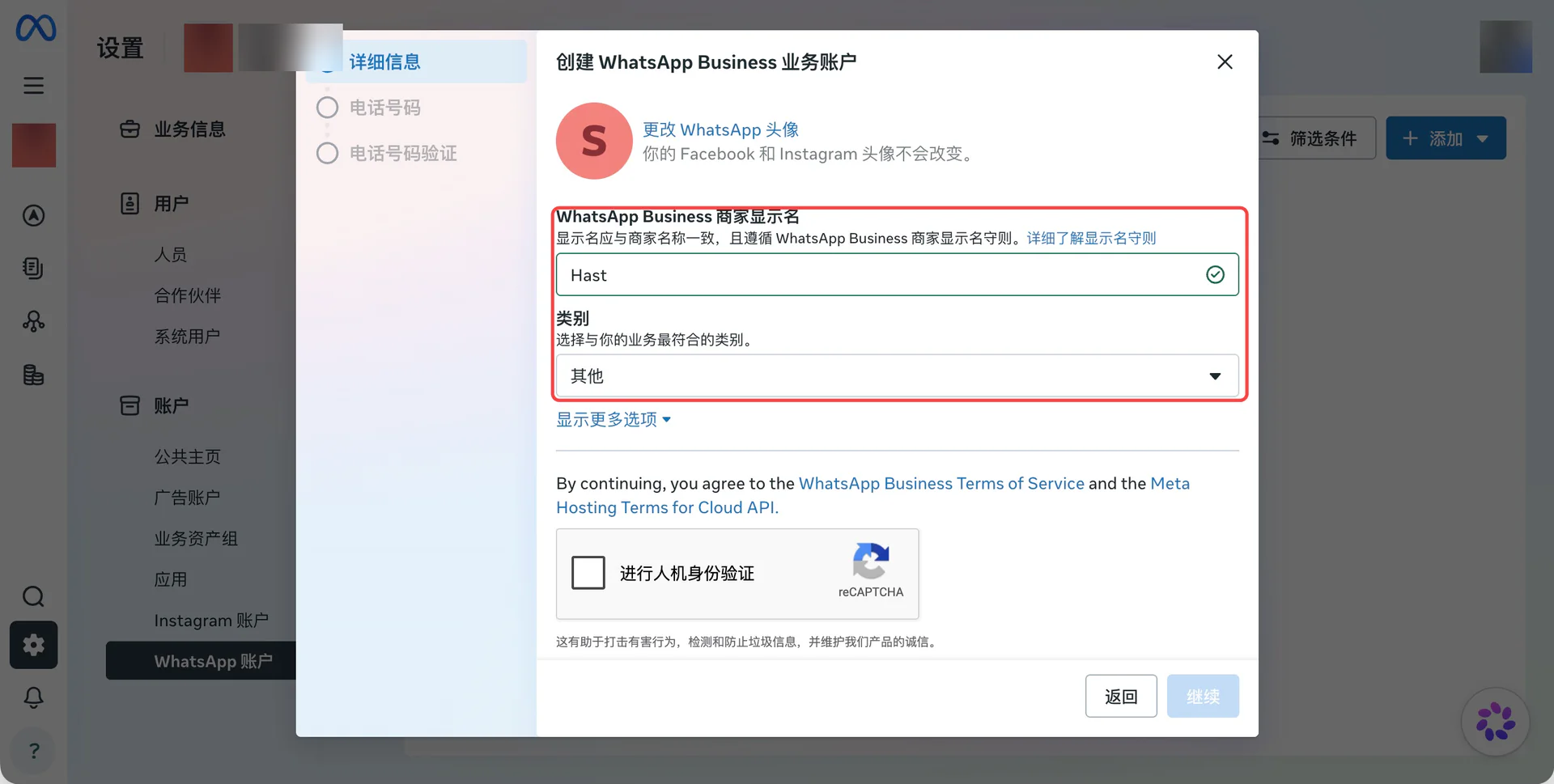Click the 账户 section heading
The image size is (1554, 784).
(172, 405)
